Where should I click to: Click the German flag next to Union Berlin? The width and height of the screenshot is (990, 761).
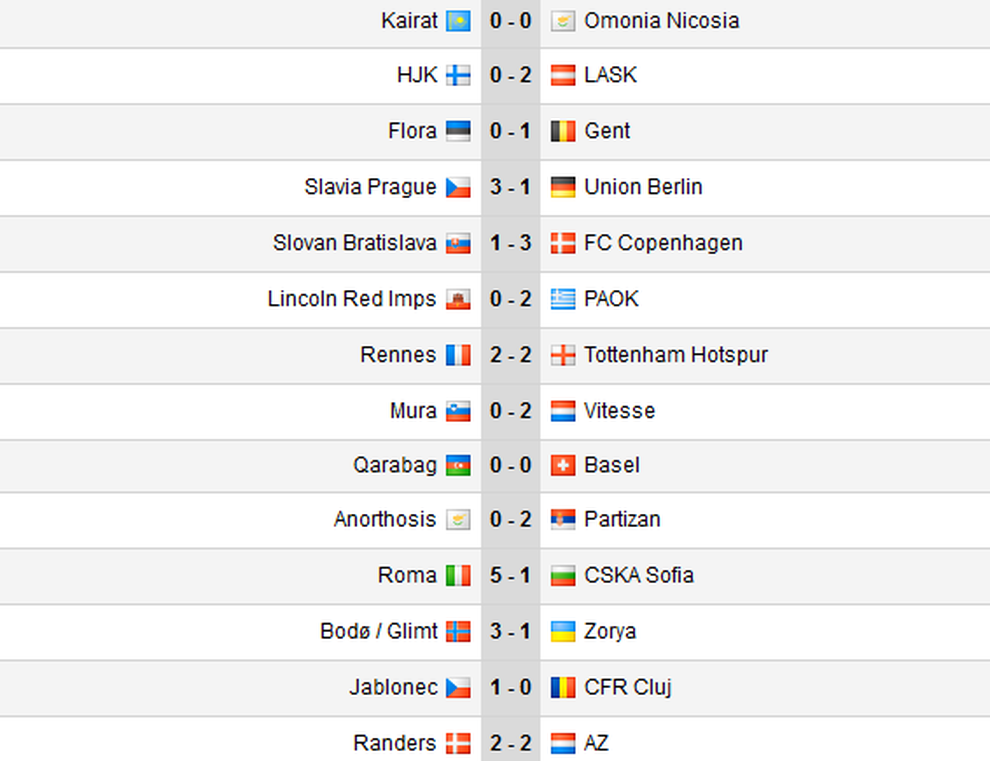563,188
